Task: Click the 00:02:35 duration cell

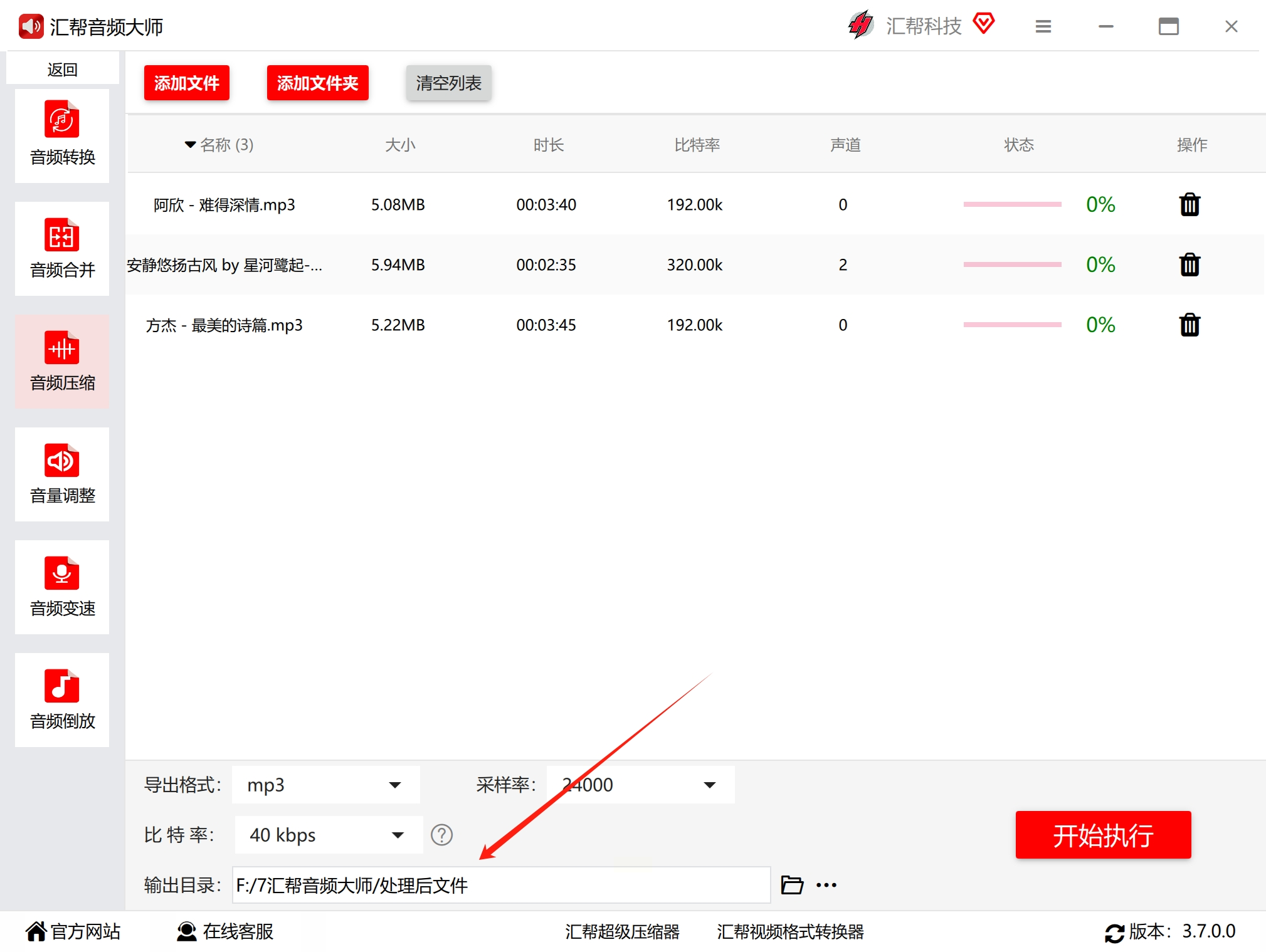Action: pyautogui.click(x=546, y=264)
